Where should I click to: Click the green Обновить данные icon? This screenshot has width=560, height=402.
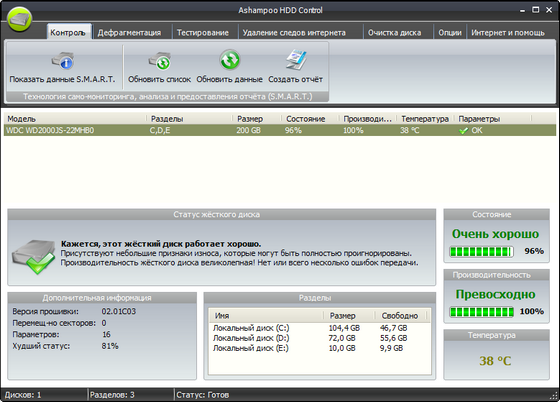point(230,60)
